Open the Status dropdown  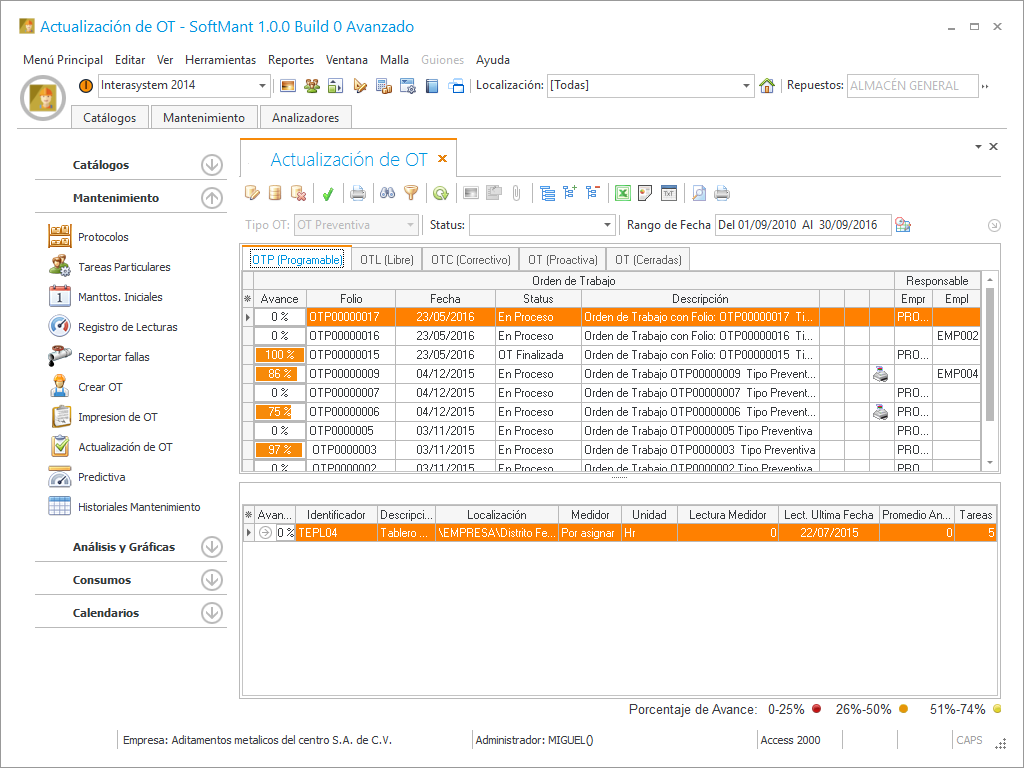pyautogui.click(x=607, y=225)
